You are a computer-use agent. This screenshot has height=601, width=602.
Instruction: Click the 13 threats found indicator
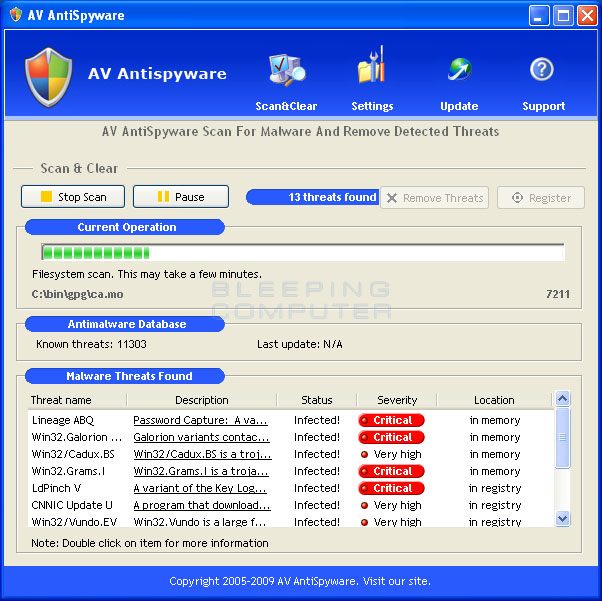313,197
